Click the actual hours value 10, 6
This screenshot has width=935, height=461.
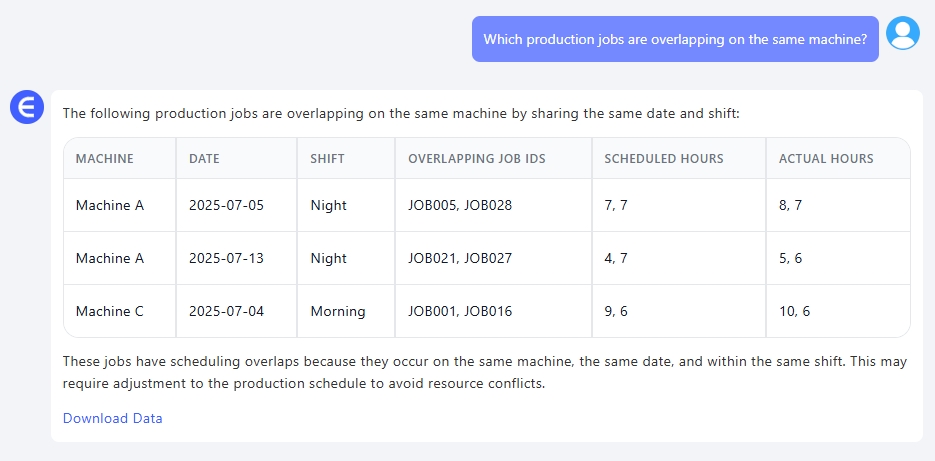pos(795,311)
